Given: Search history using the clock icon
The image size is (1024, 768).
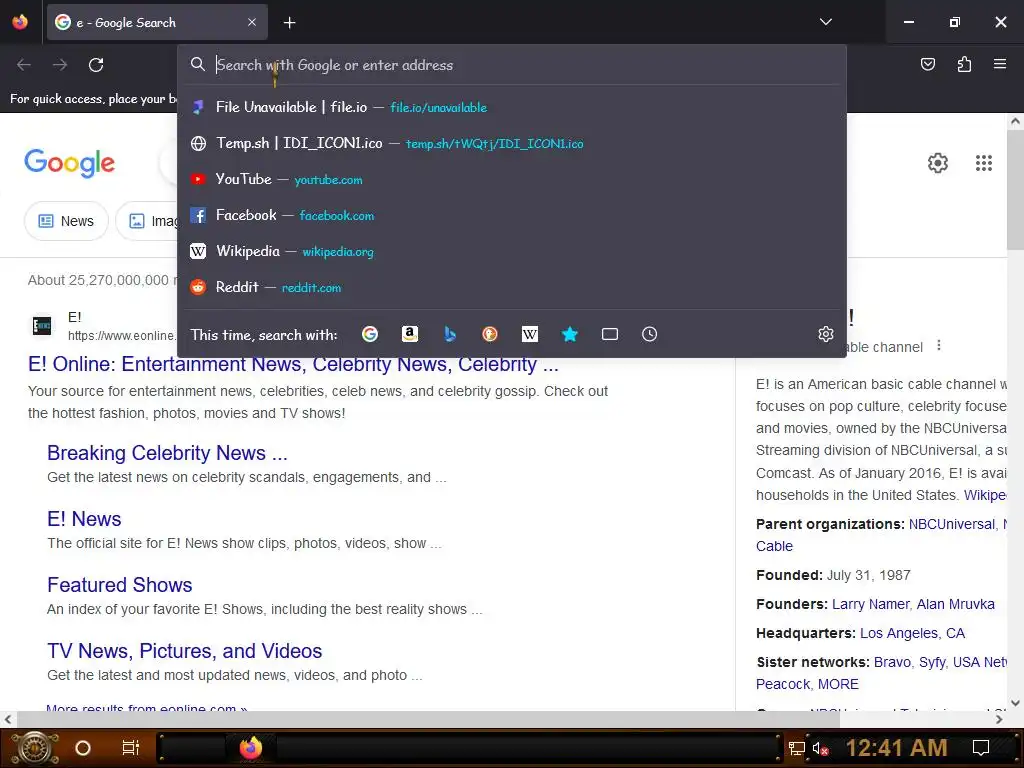Looking at the screenshot, I should pos(649,334).
